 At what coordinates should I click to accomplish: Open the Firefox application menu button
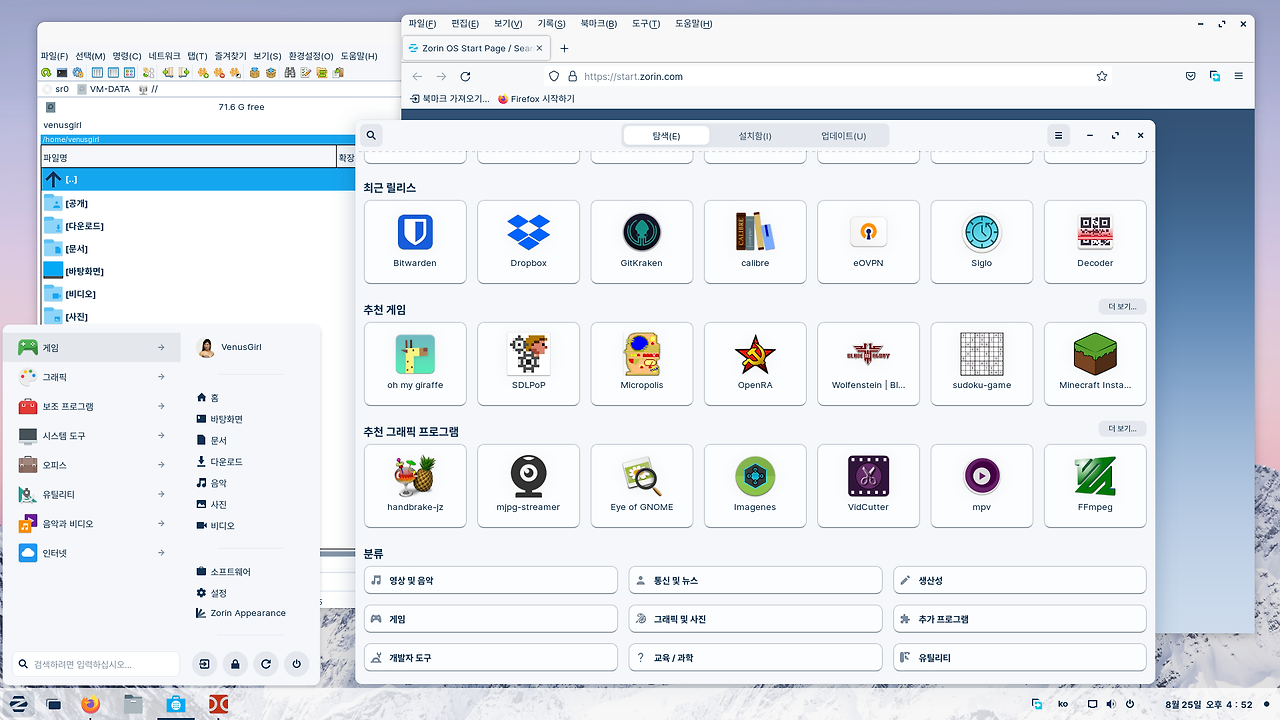click(x=1239, y=76)
